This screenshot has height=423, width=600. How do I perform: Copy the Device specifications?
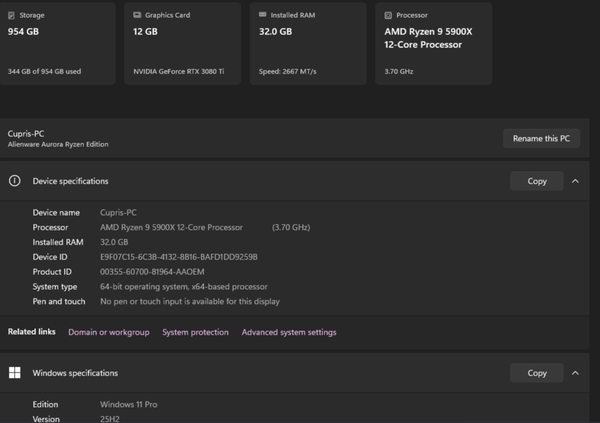click(x=537, y=181)
